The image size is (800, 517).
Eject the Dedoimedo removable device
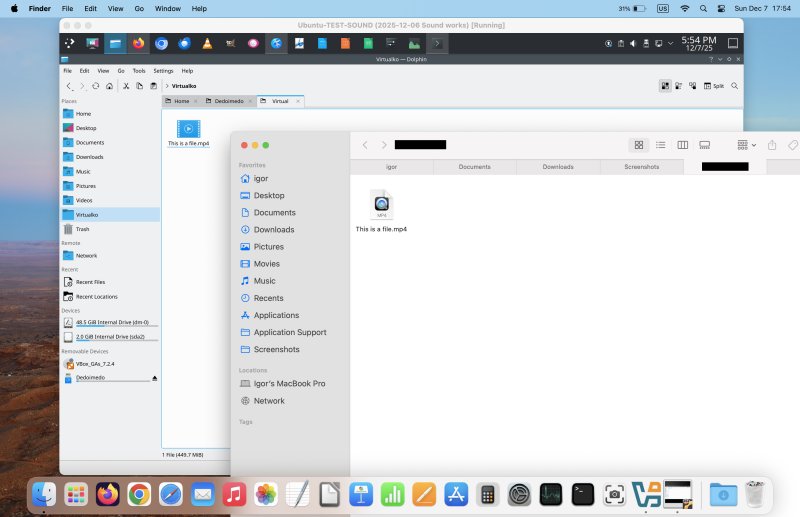pyautogui.click(x=154, y=378)
